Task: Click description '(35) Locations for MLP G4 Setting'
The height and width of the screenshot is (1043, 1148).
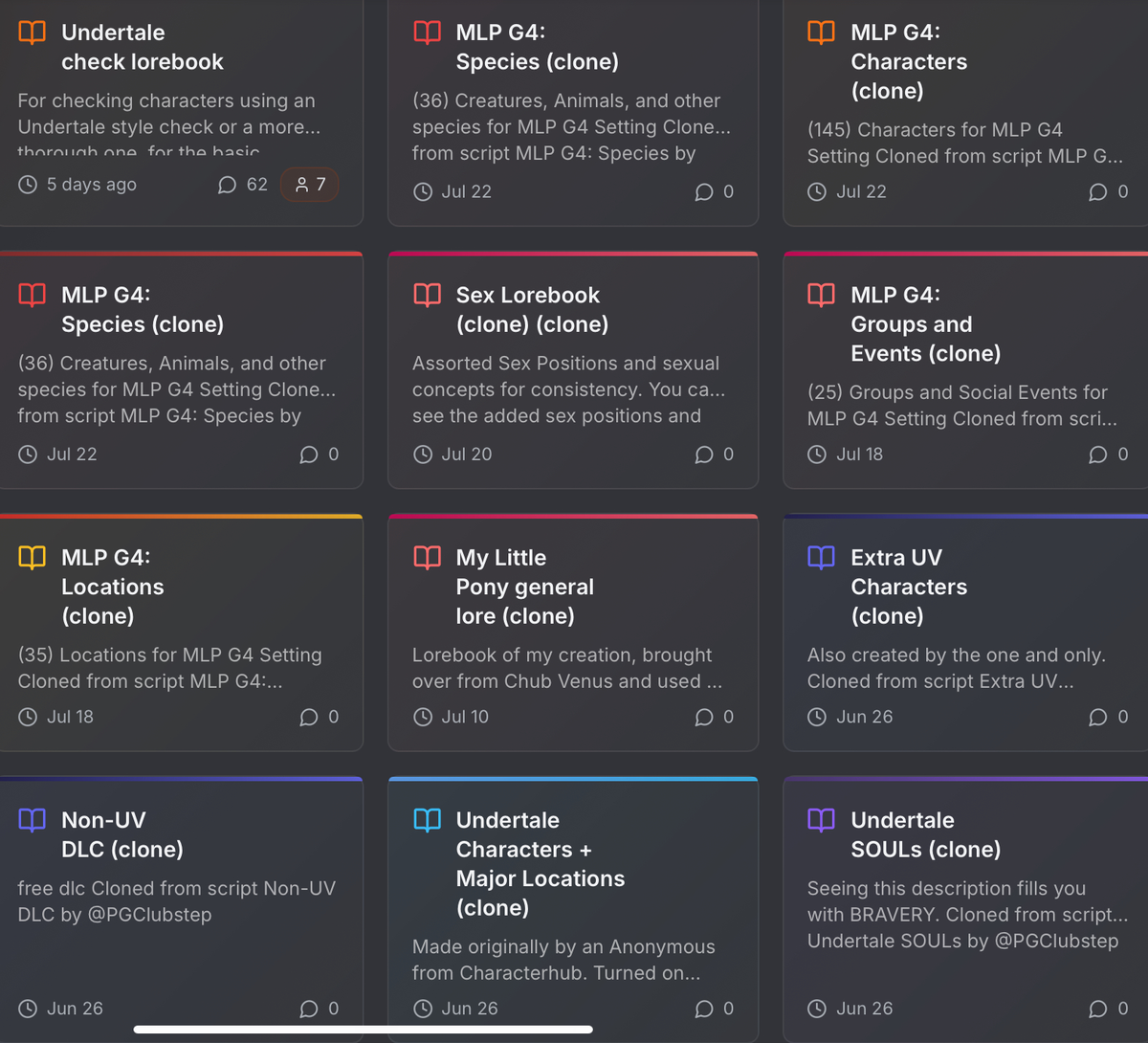Action: tap(169, 668)
